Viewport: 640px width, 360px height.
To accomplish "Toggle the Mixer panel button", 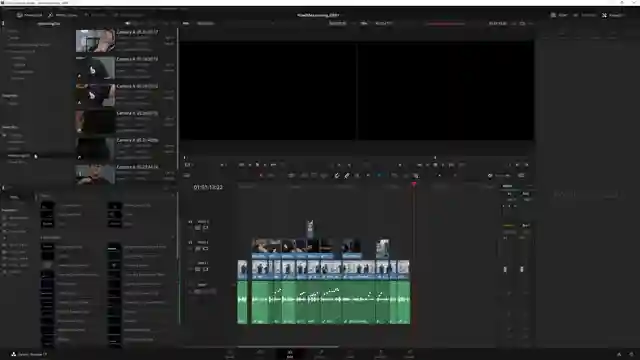I will click(559, 15).
